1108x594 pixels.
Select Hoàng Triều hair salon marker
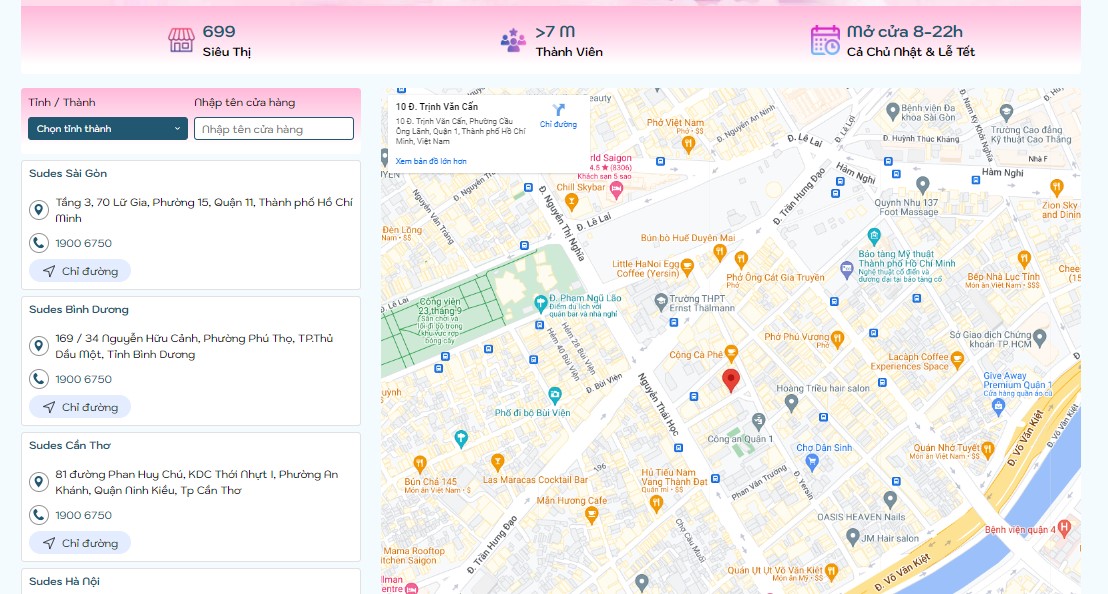click(791, 403)
